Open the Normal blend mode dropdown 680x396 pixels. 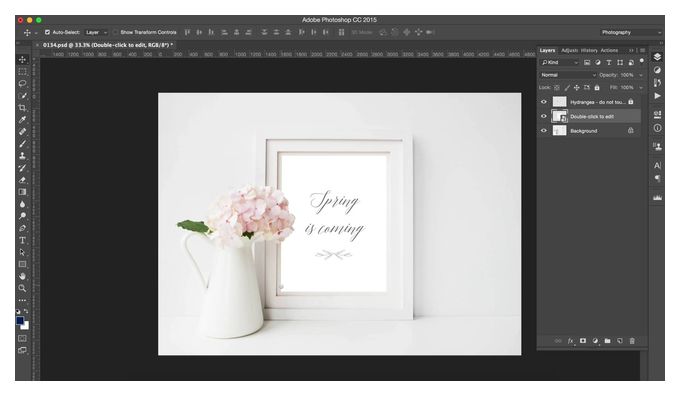568,75
